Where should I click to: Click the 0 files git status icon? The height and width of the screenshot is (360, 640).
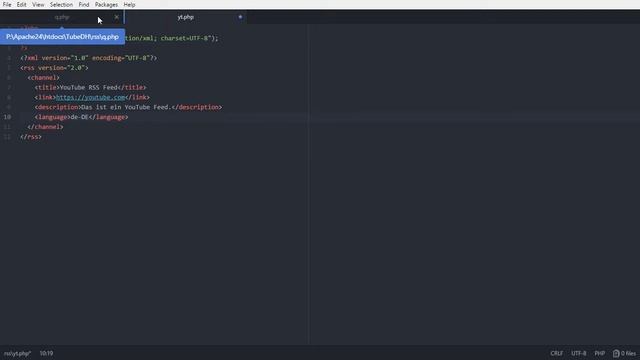(624, 353)
